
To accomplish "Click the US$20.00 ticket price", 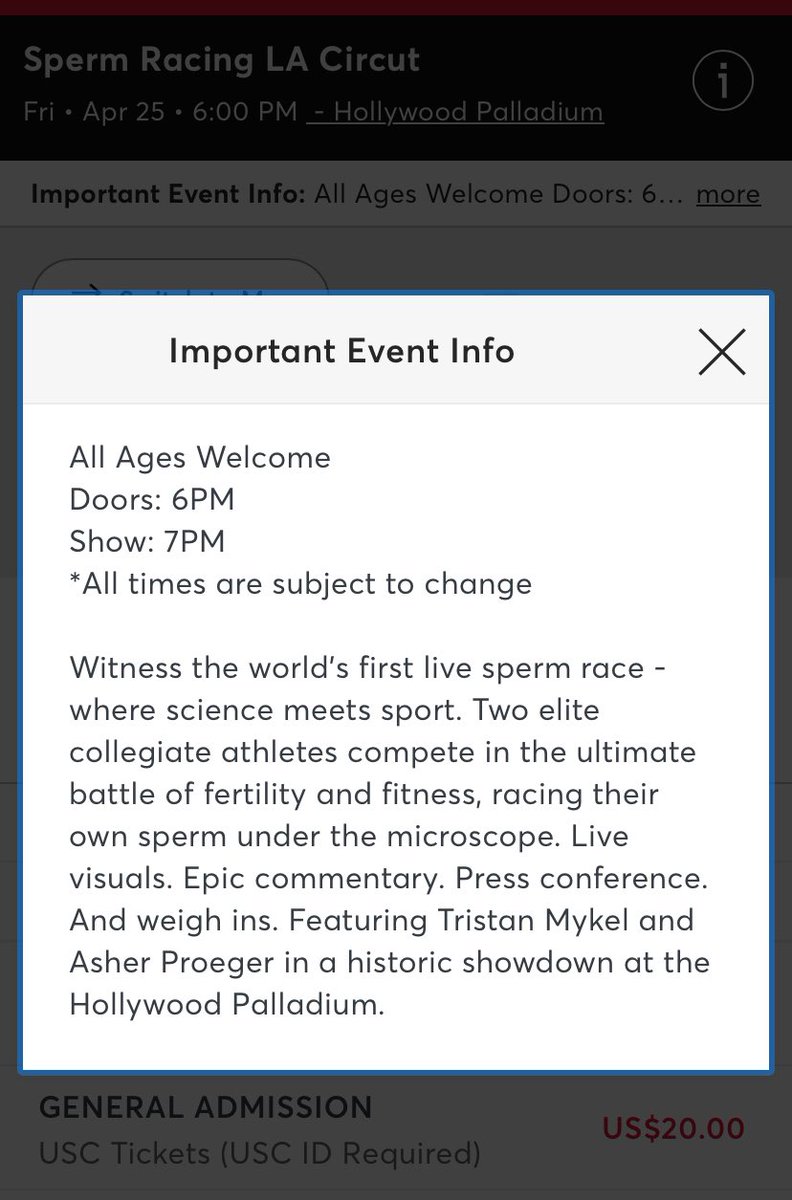I will coord(673,1129).
